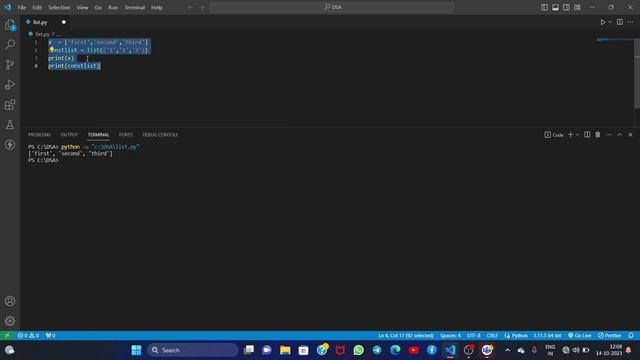Open the Run menu
This screenshot has width=640, height=360.
coord(113,7)
